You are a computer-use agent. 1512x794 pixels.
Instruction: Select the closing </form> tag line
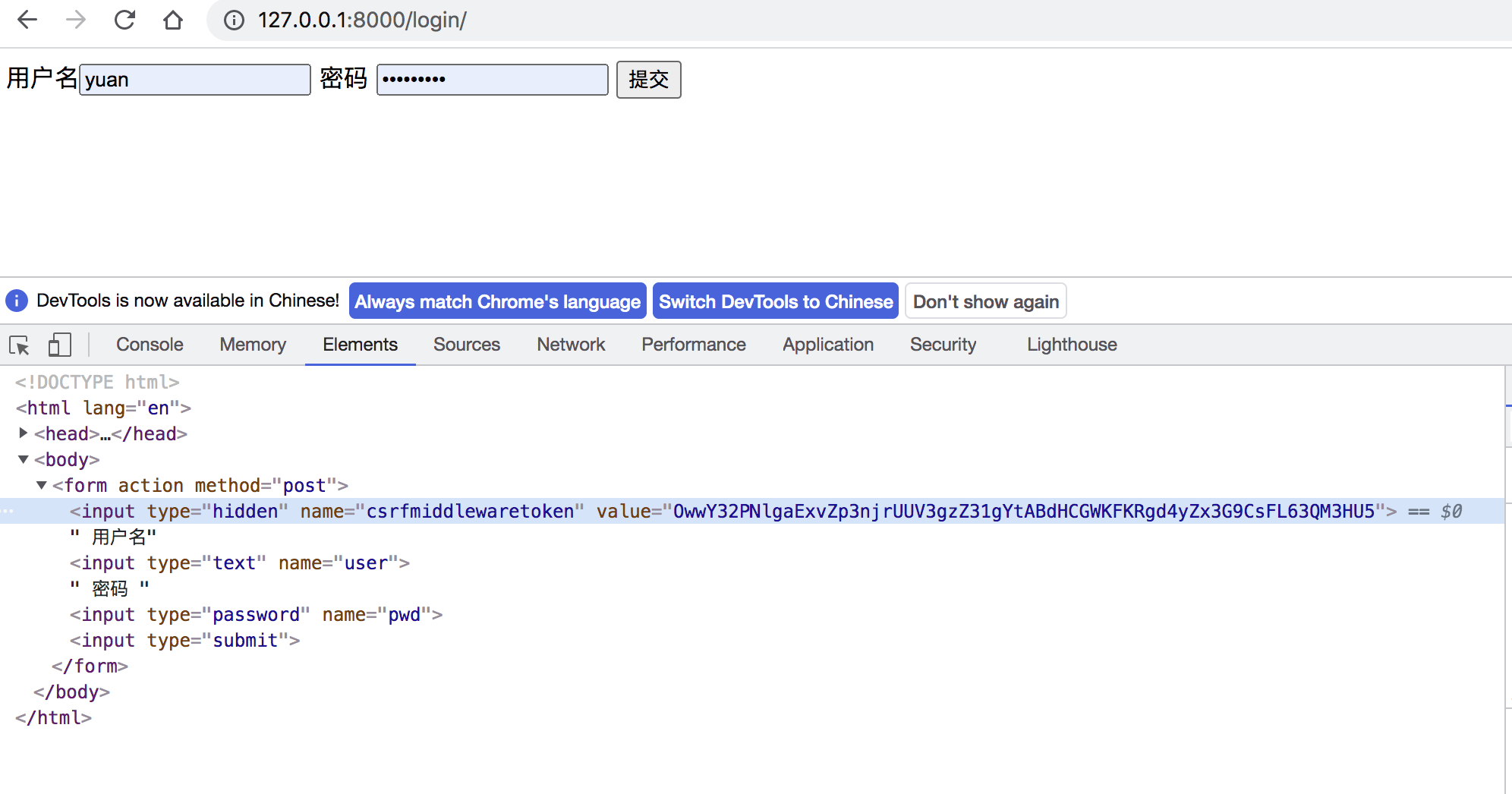click(90, 666)
